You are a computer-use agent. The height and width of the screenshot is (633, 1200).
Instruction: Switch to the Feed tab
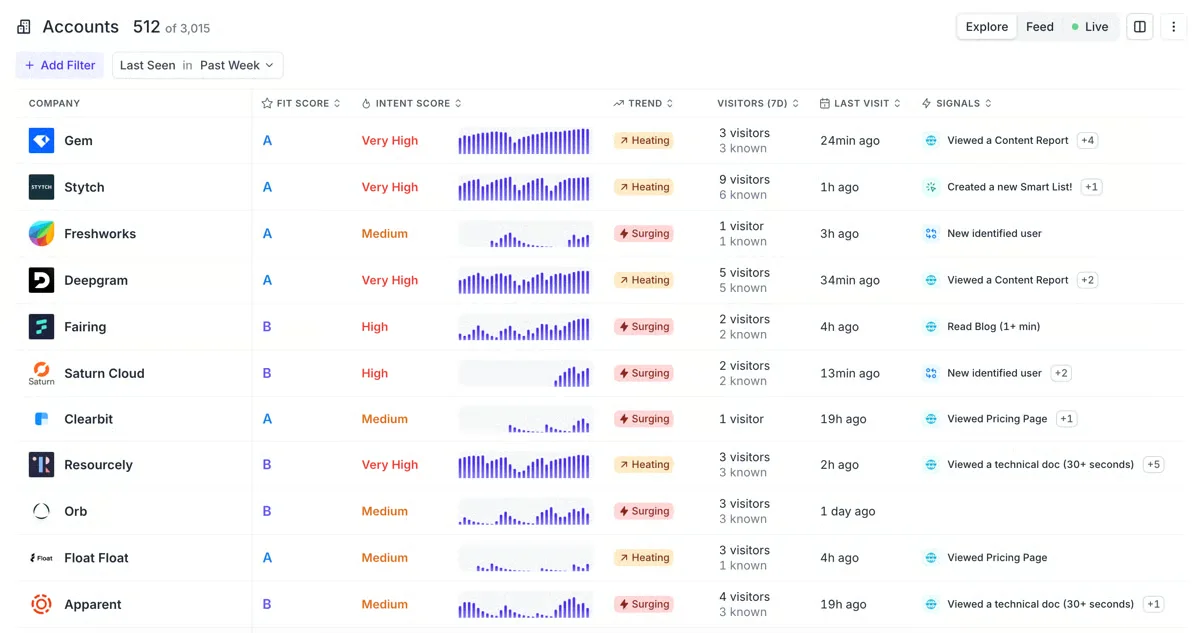(x=1039, y=27)
